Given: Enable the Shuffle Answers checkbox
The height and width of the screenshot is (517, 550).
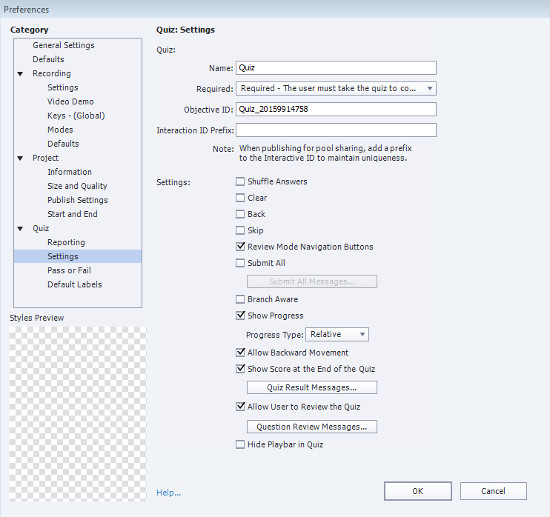Looking at the screenshot, I should [240, 181].
